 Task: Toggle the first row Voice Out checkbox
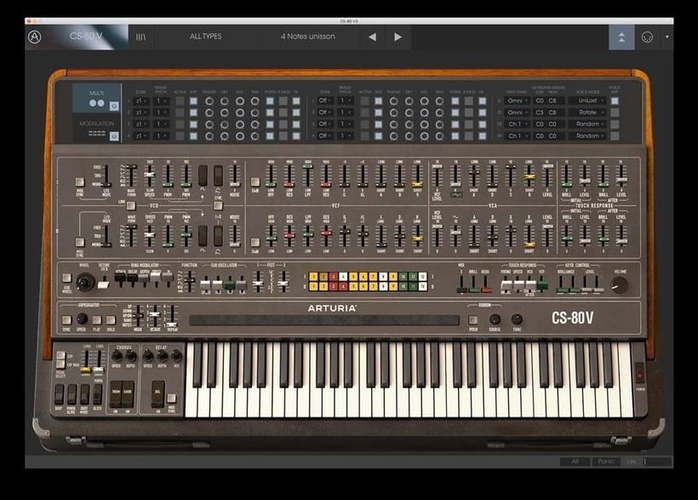[x=615, y=101]
